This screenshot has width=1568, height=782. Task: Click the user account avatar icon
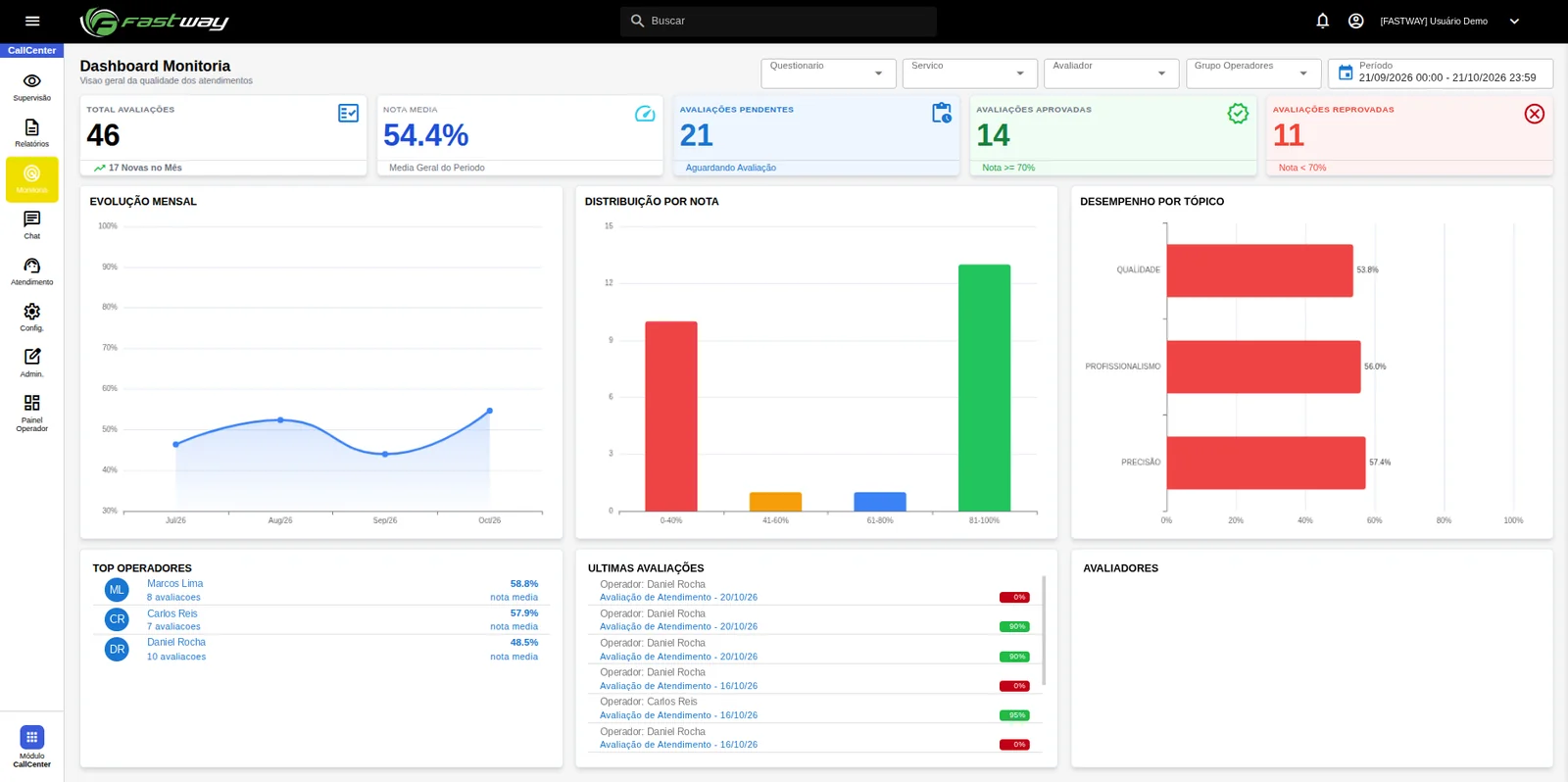click(1355, 21)
